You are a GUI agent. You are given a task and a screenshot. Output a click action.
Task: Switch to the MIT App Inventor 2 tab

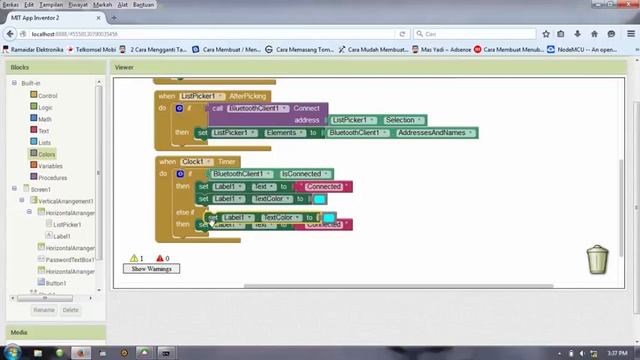[x=53, y=18]
